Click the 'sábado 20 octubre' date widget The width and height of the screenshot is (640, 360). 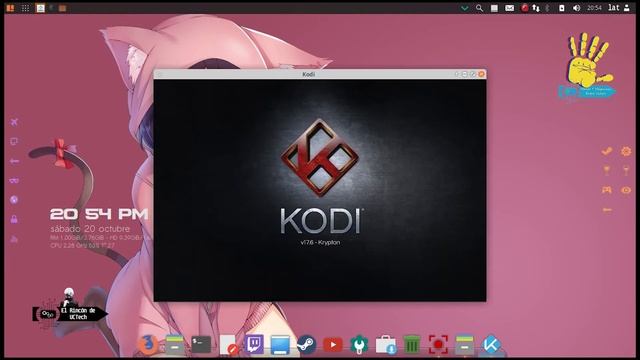point(90,229)
